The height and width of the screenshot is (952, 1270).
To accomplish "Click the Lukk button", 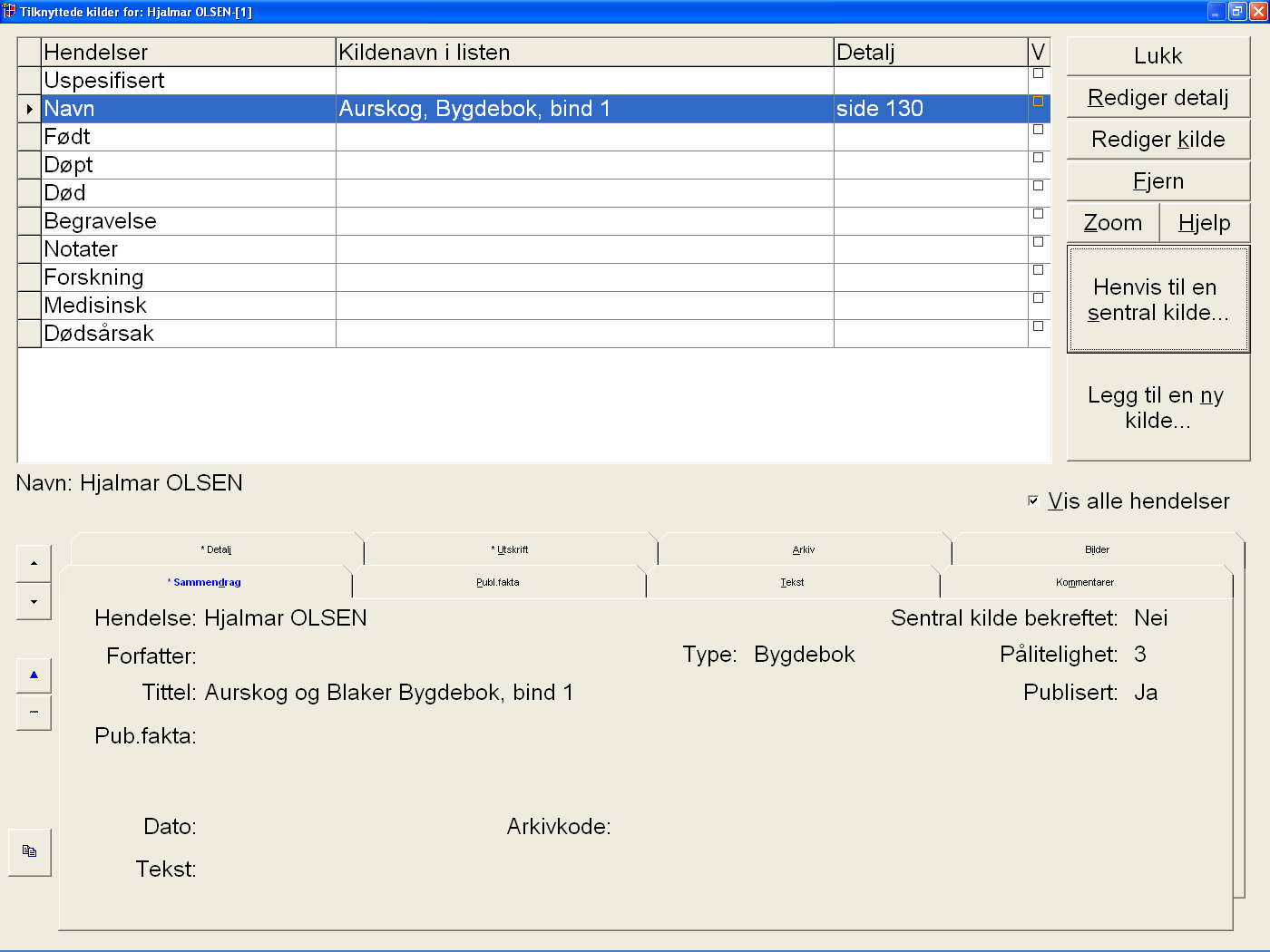I will click(1158, 56).
